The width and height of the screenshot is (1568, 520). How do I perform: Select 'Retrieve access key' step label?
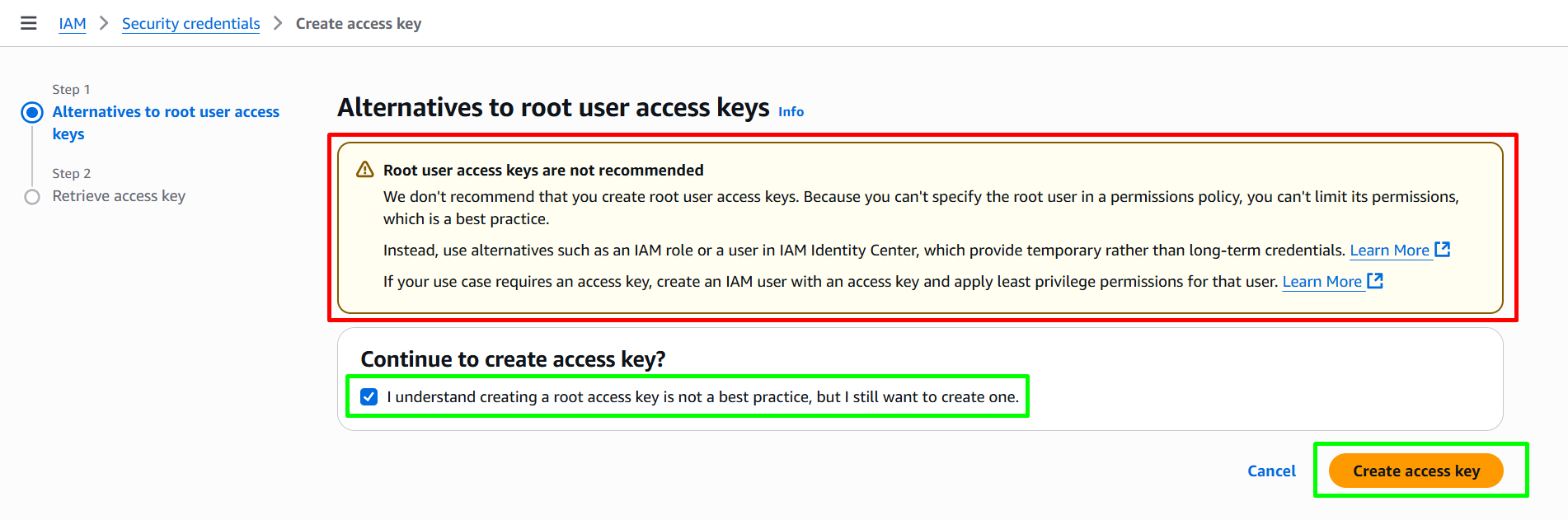point(119,196)
